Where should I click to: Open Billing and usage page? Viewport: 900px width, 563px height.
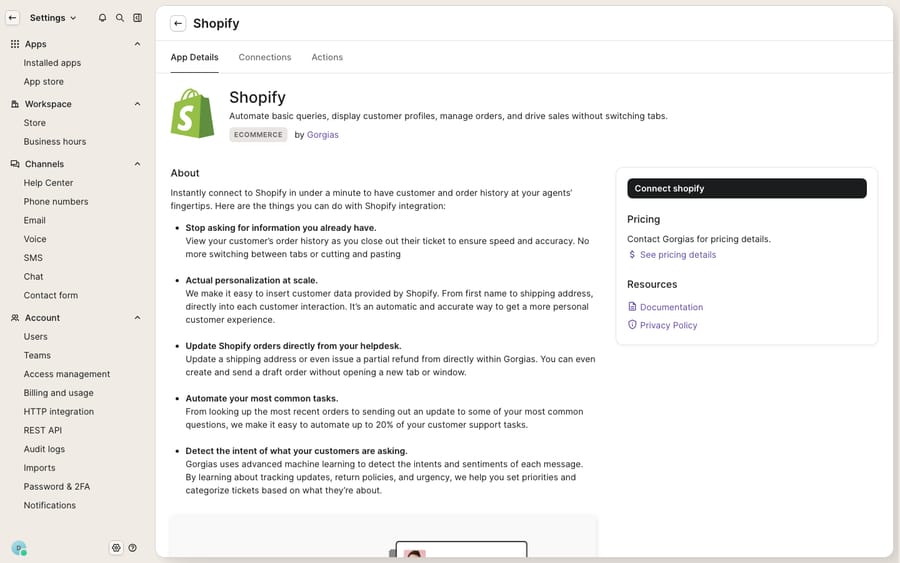[59, 393]
